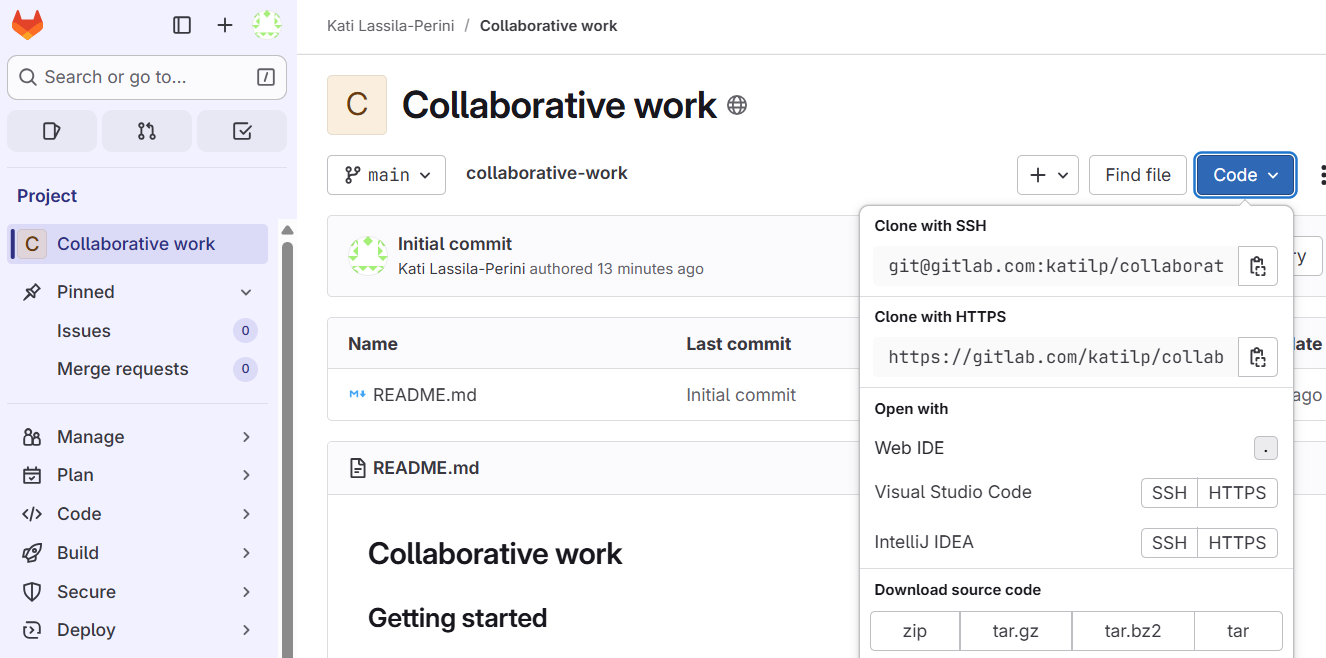Copy the SSH clone URL
The width and height of the screenshot is (1326, 658).
1258,266
